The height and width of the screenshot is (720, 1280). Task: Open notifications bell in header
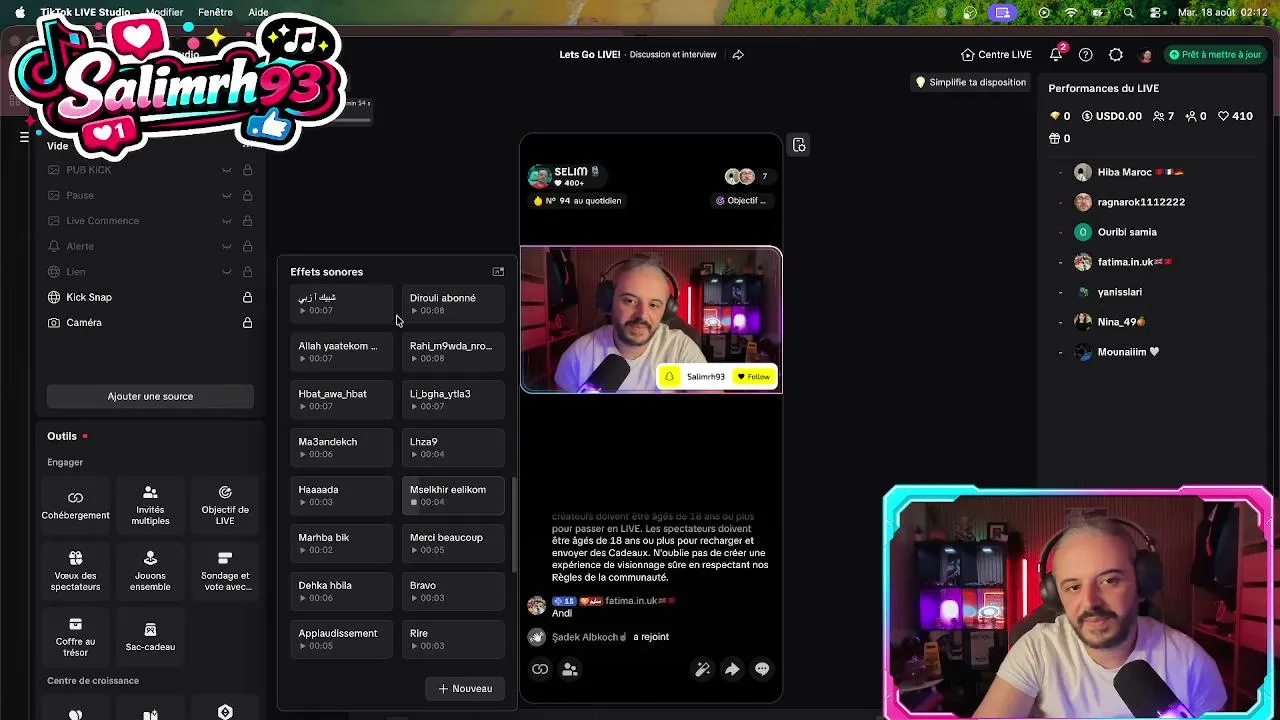point(1056,54)
